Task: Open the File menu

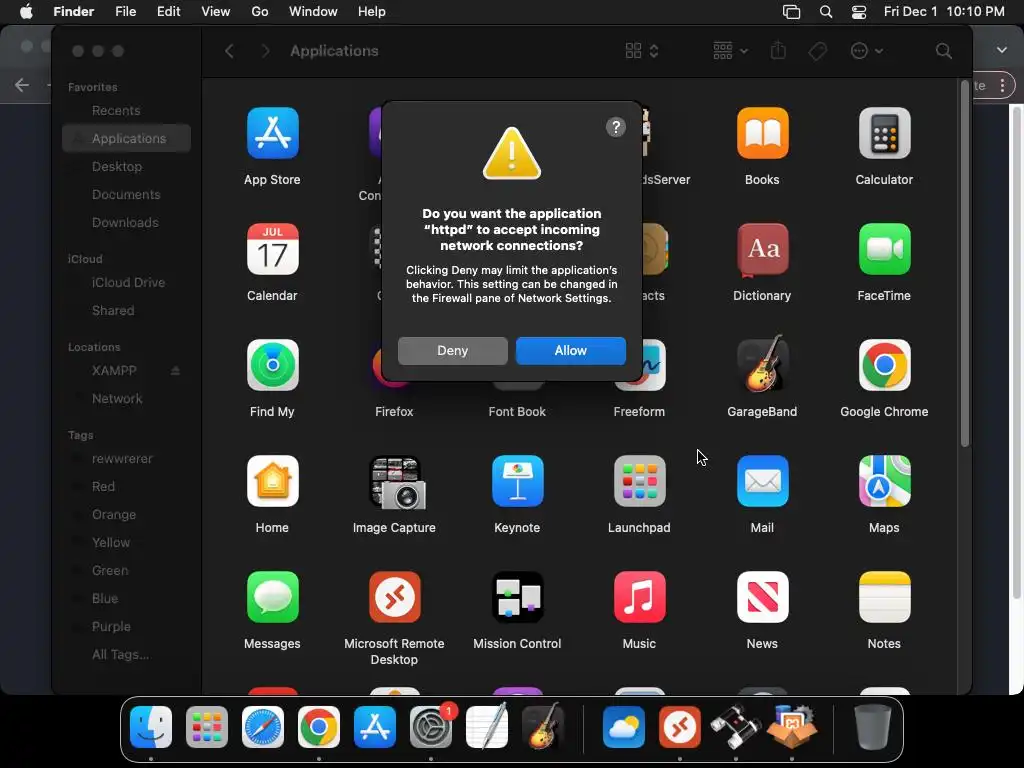Action: tap(125, 12)
